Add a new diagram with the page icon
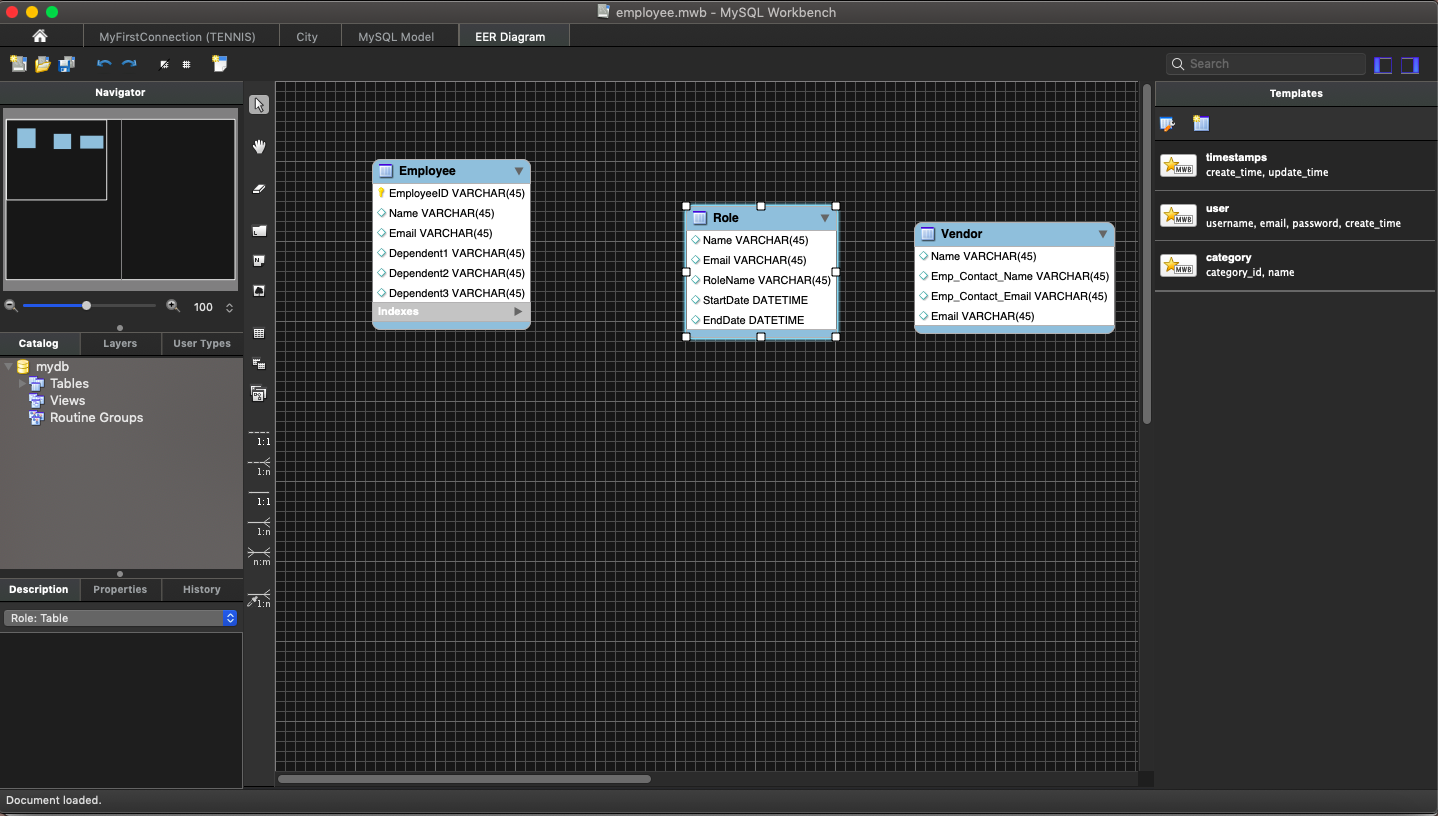This screenshot has height=816, width=1438. 220,64
